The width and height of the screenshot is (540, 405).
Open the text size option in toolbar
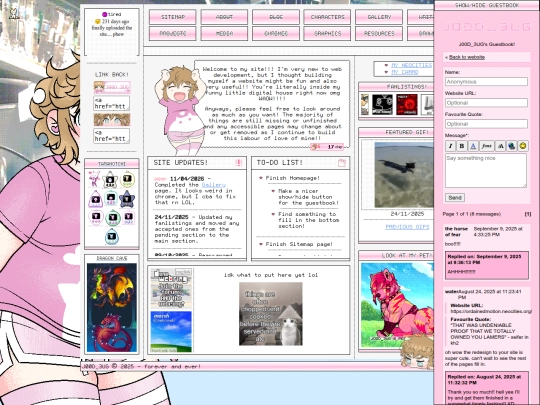tap(500, 146)
